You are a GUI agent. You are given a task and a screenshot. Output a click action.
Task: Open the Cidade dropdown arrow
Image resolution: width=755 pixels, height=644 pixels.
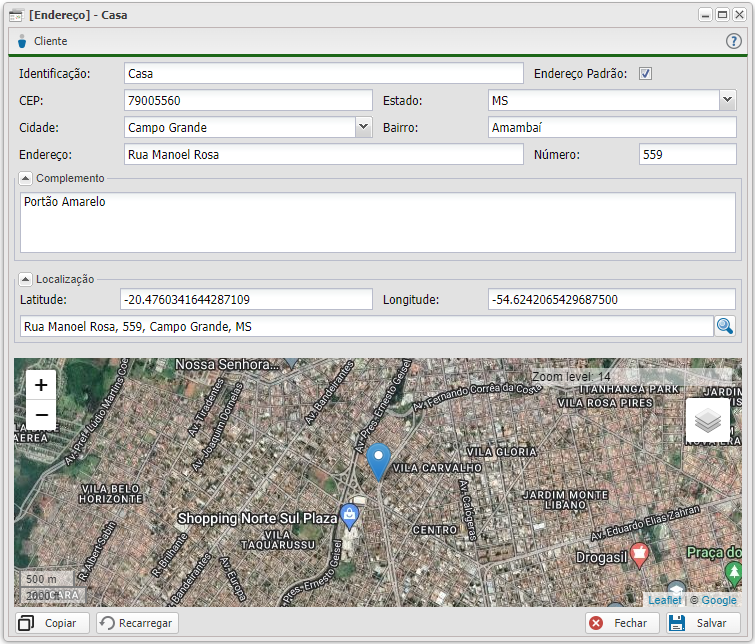coord(363,127)
